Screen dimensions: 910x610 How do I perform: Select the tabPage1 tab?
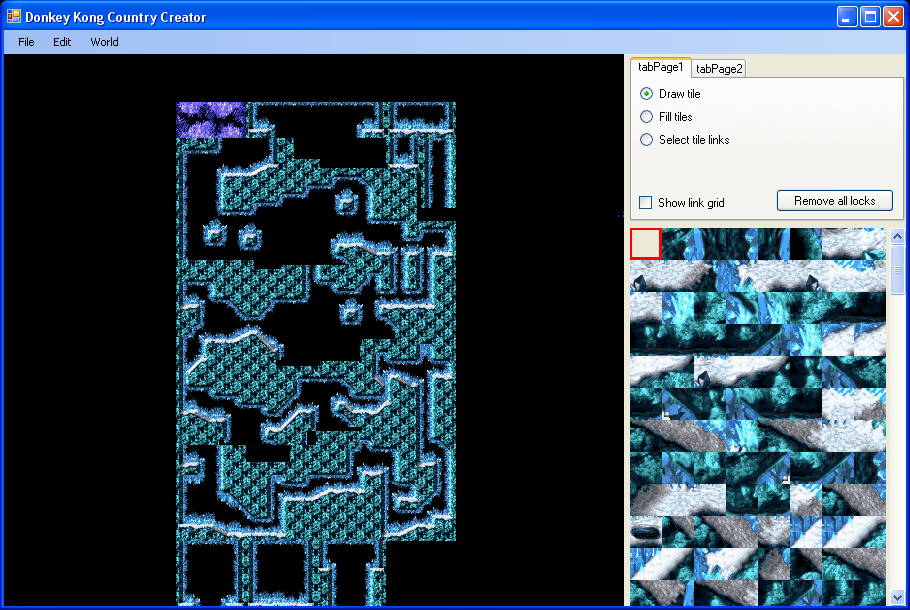(x=661, y=67)
